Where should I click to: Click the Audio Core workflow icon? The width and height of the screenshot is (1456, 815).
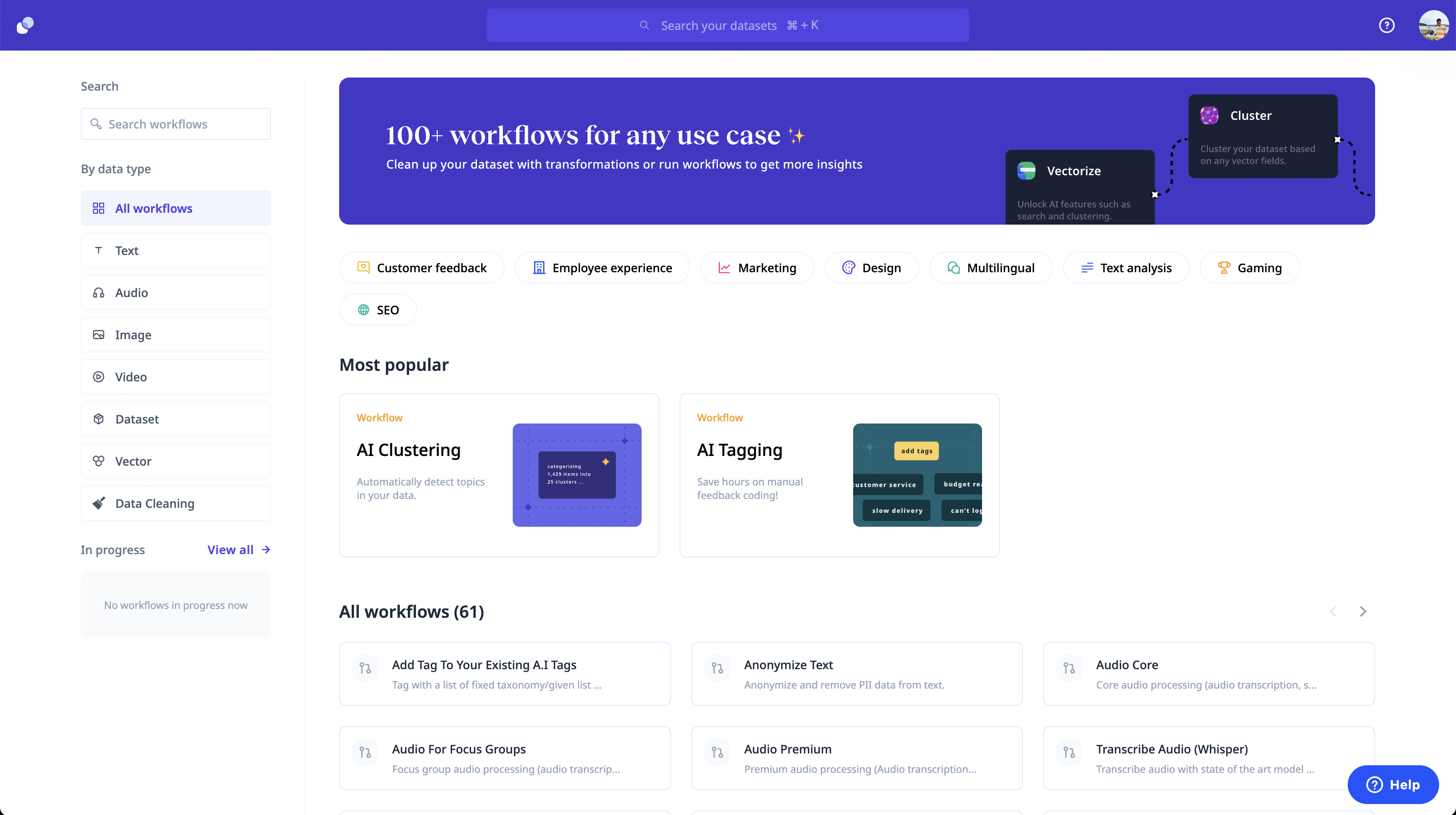[x=1069, y=669]
